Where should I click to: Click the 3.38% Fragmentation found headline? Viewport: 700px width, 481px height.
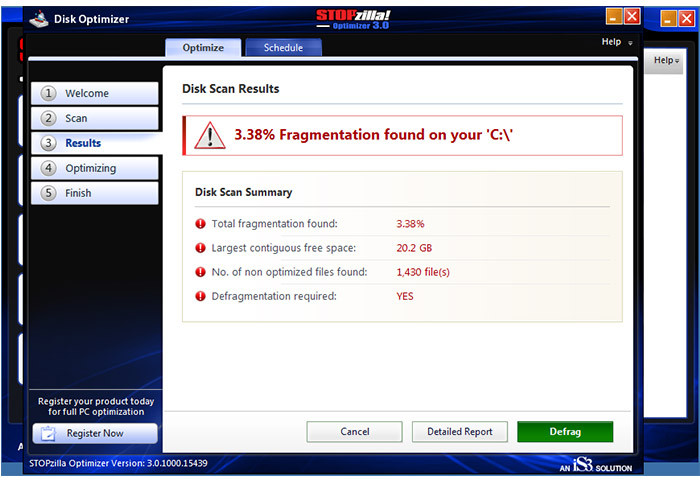374,135
